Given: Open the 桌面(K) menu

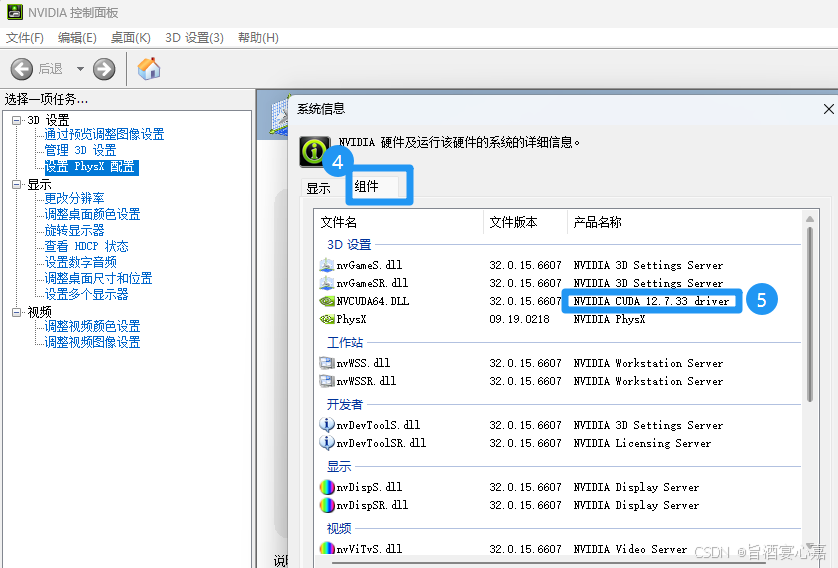Looking at the screenshot, I should click(x=130, y=38).
